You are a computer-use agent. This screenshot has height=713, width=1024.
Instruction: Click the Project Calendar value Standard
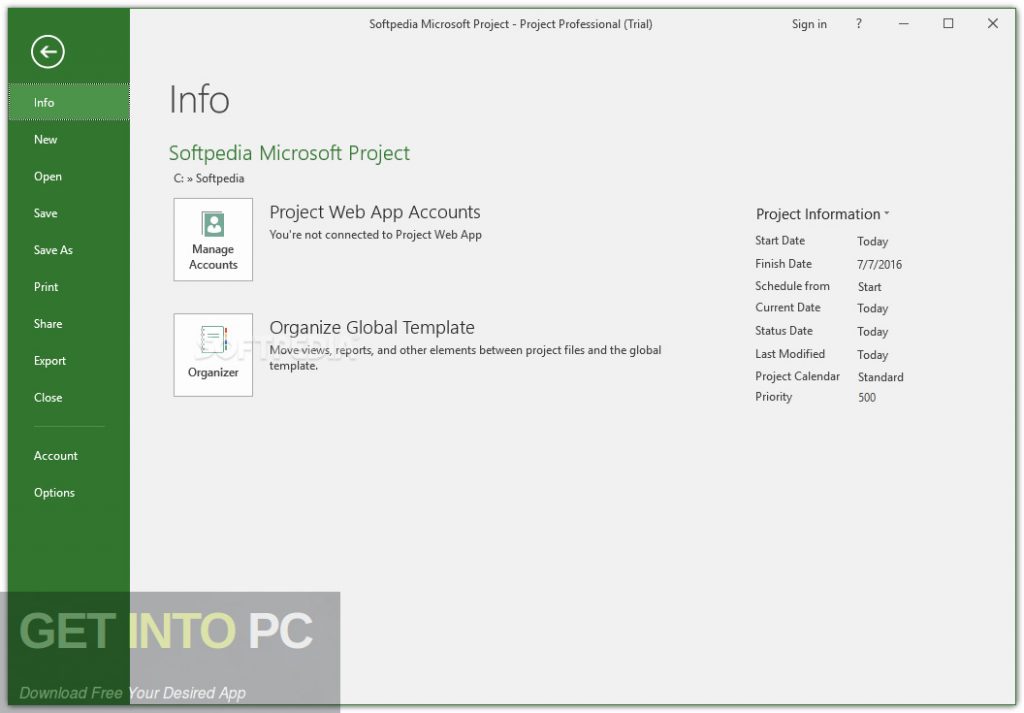pos(880,377)
